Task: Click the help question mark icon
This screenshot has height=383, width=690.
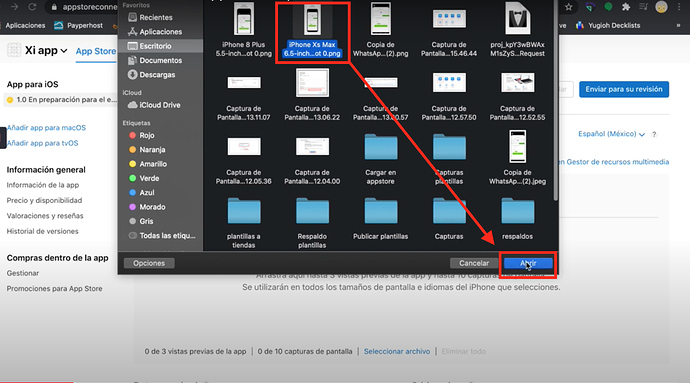Action: tap(654, 134)
